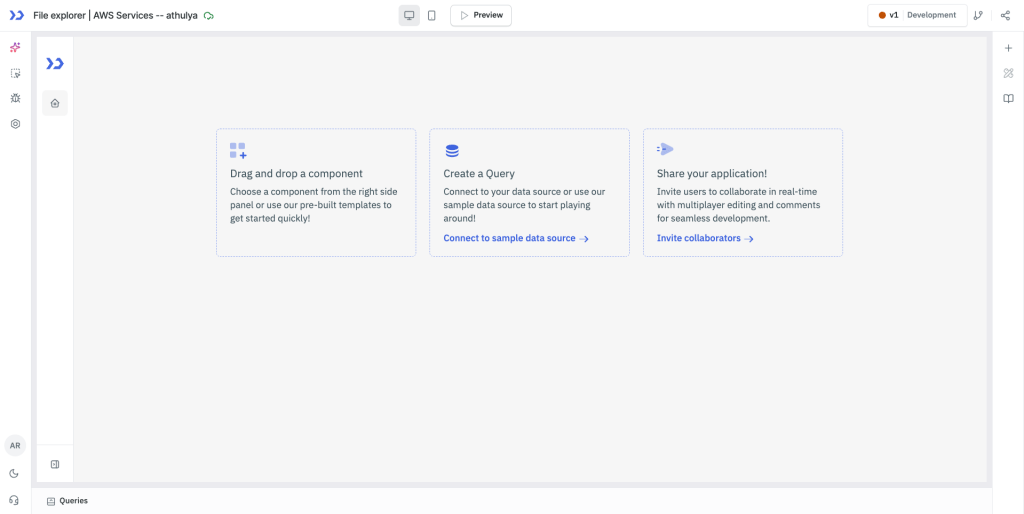Click the share icon in header

[1005, 15]
